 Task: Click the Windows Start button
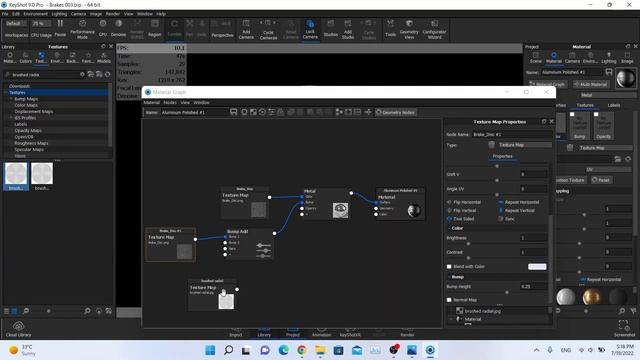click(210, 350)
